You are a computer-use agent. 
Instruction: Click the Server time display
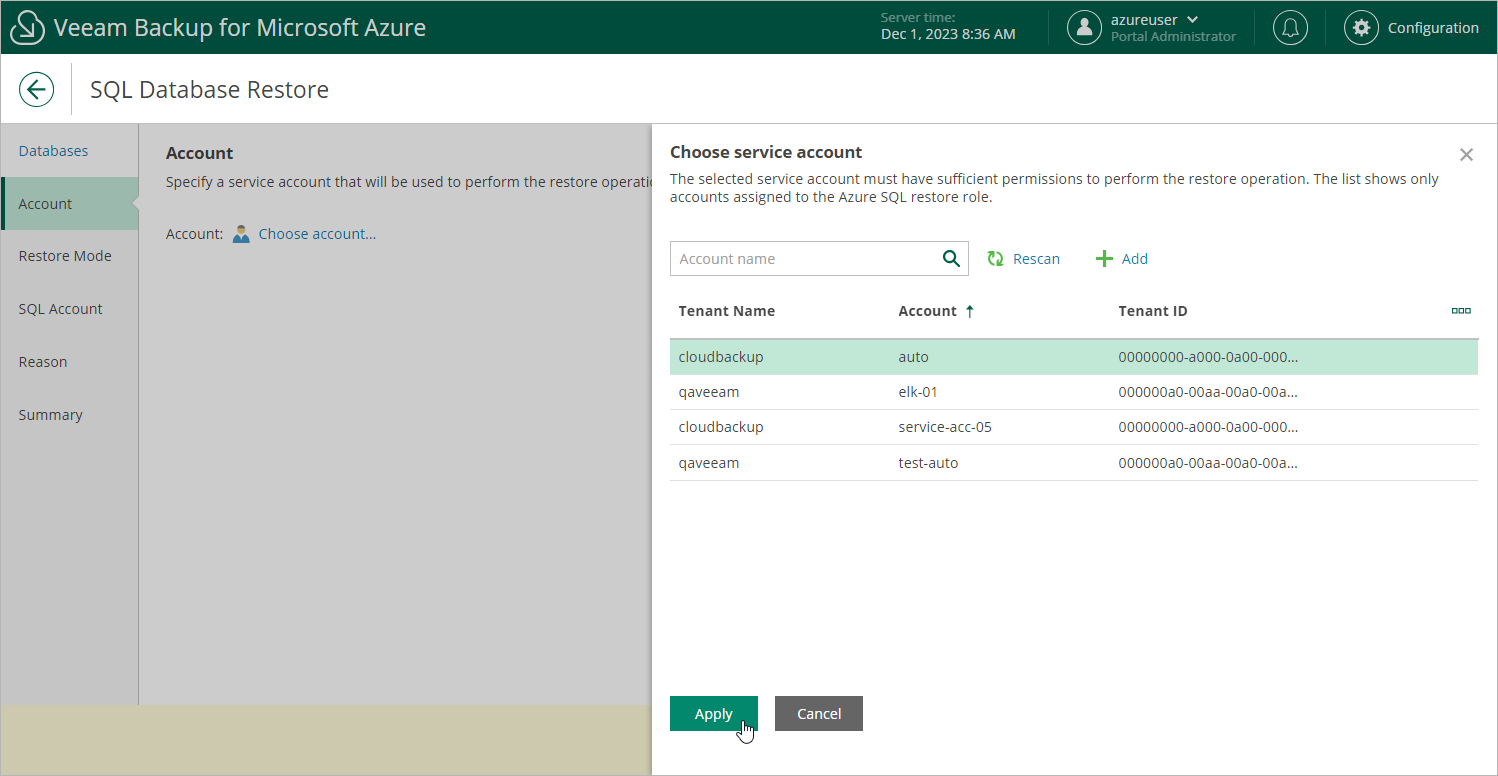tap(948, 27)
